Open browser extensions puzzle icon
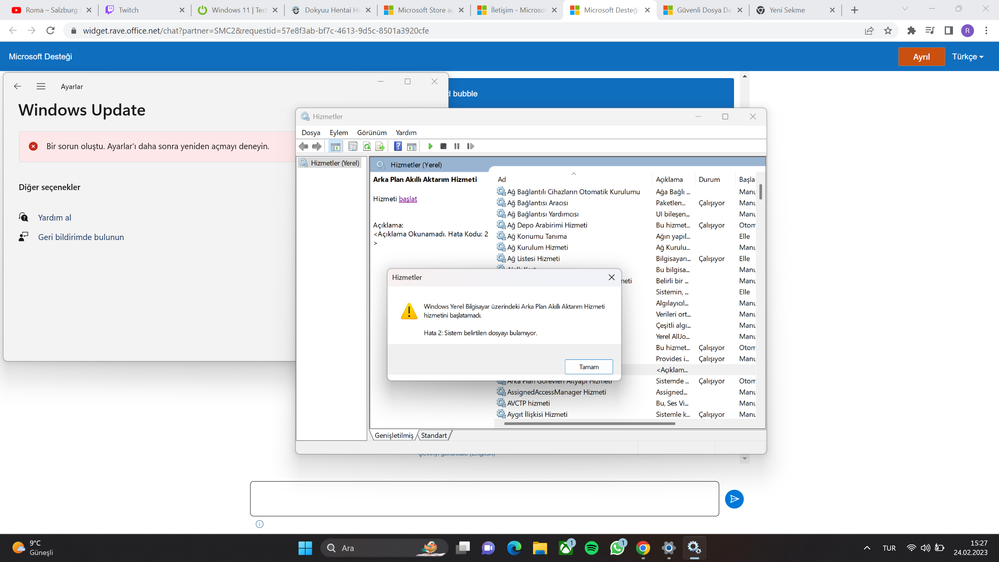The height and width of the screenshot is (562, 999). point(911,31)
